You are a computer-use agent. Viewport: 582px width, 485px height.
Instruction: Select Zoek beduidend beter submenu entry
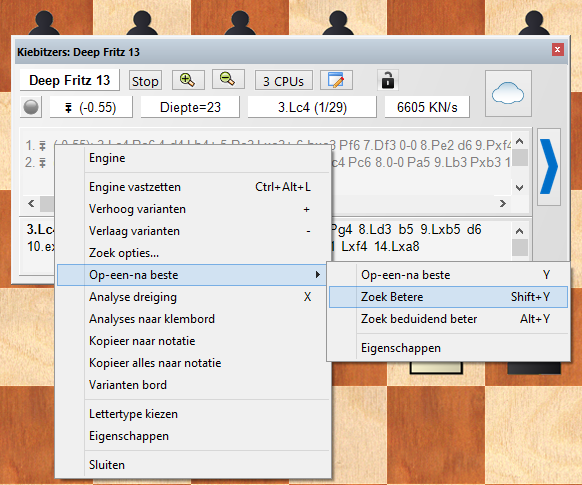coord(448,319)
